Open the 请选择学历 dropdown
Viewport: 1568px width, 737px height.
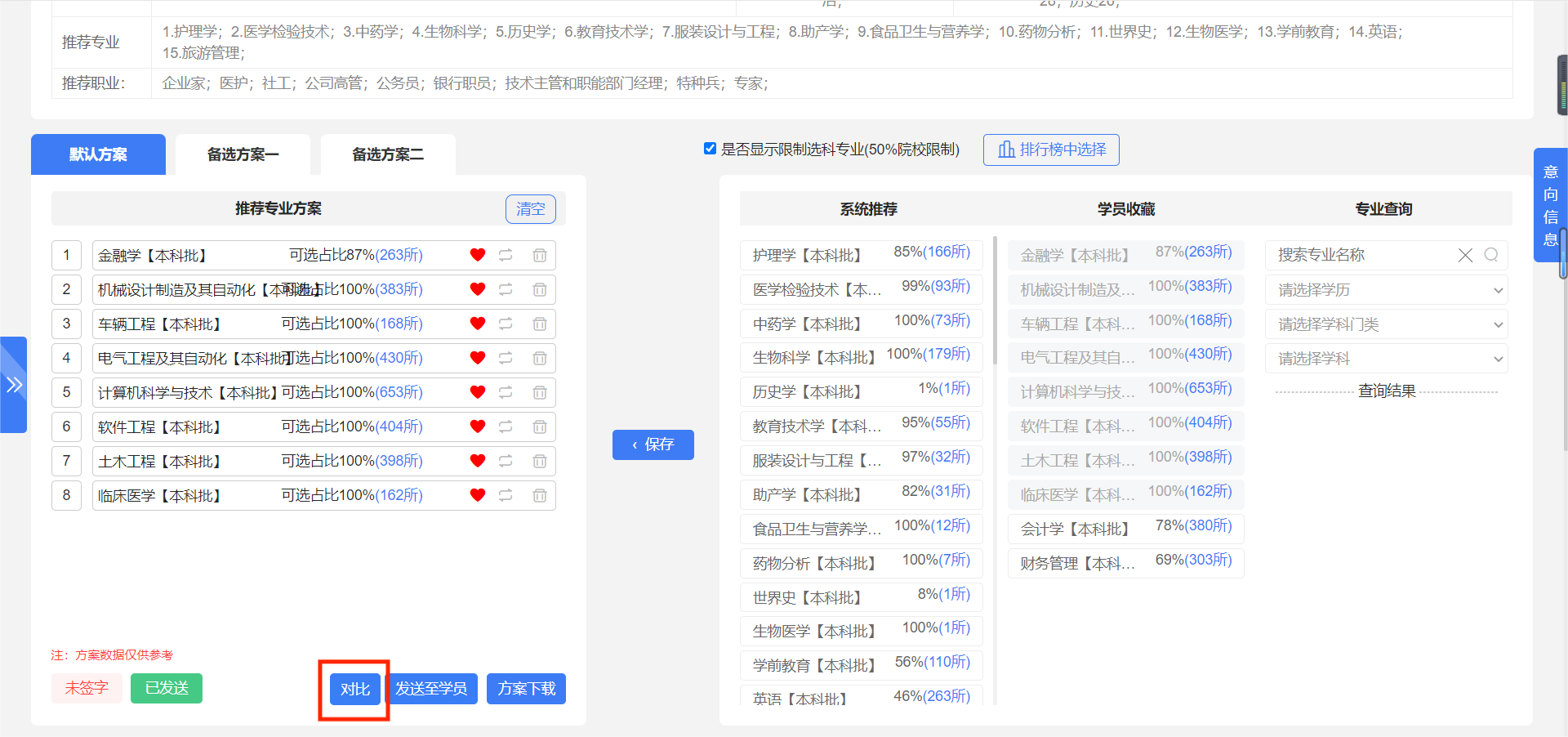tap(1386, 290)
